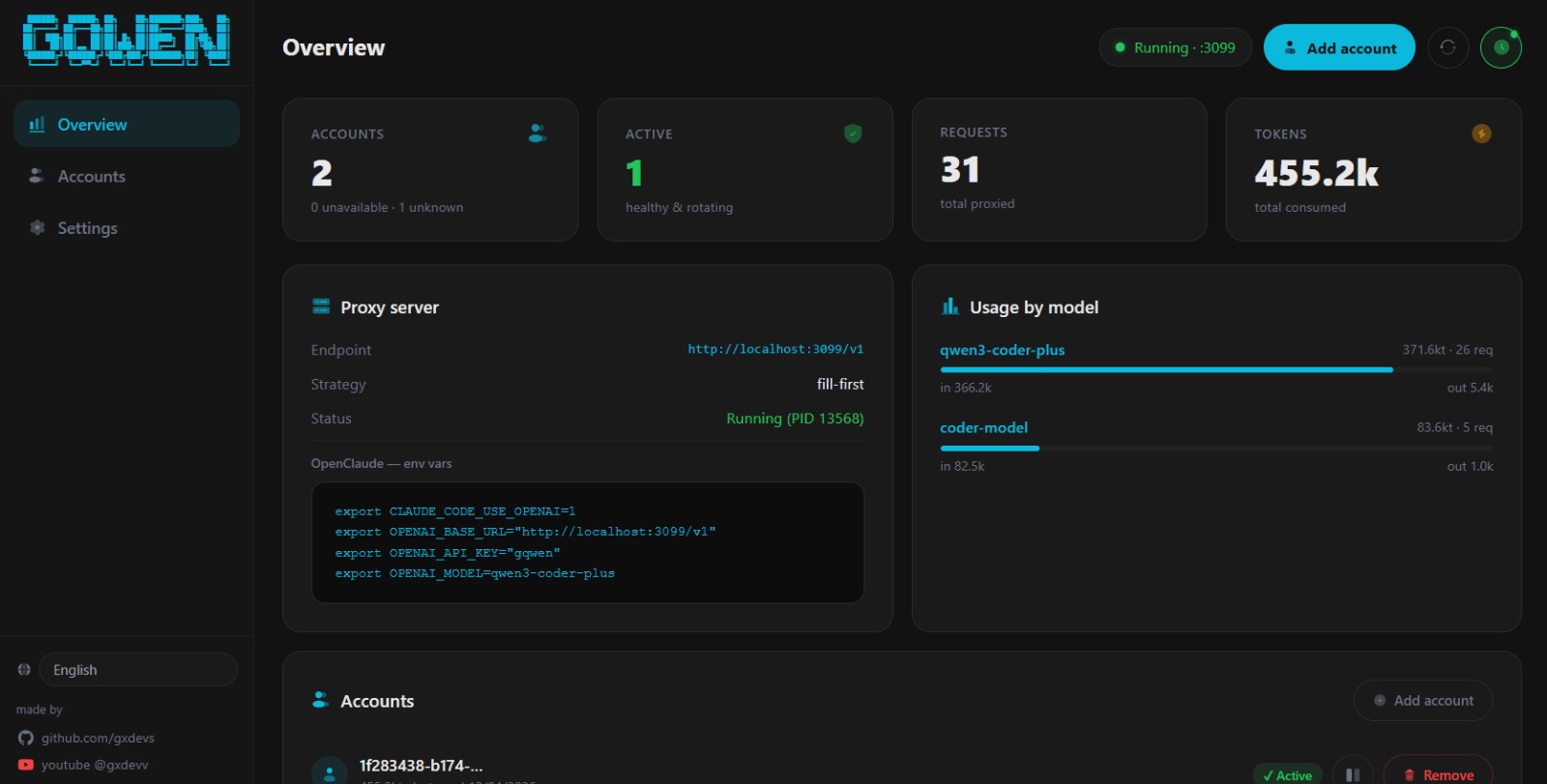Click Add account in Accounts section

point(1423,701)
